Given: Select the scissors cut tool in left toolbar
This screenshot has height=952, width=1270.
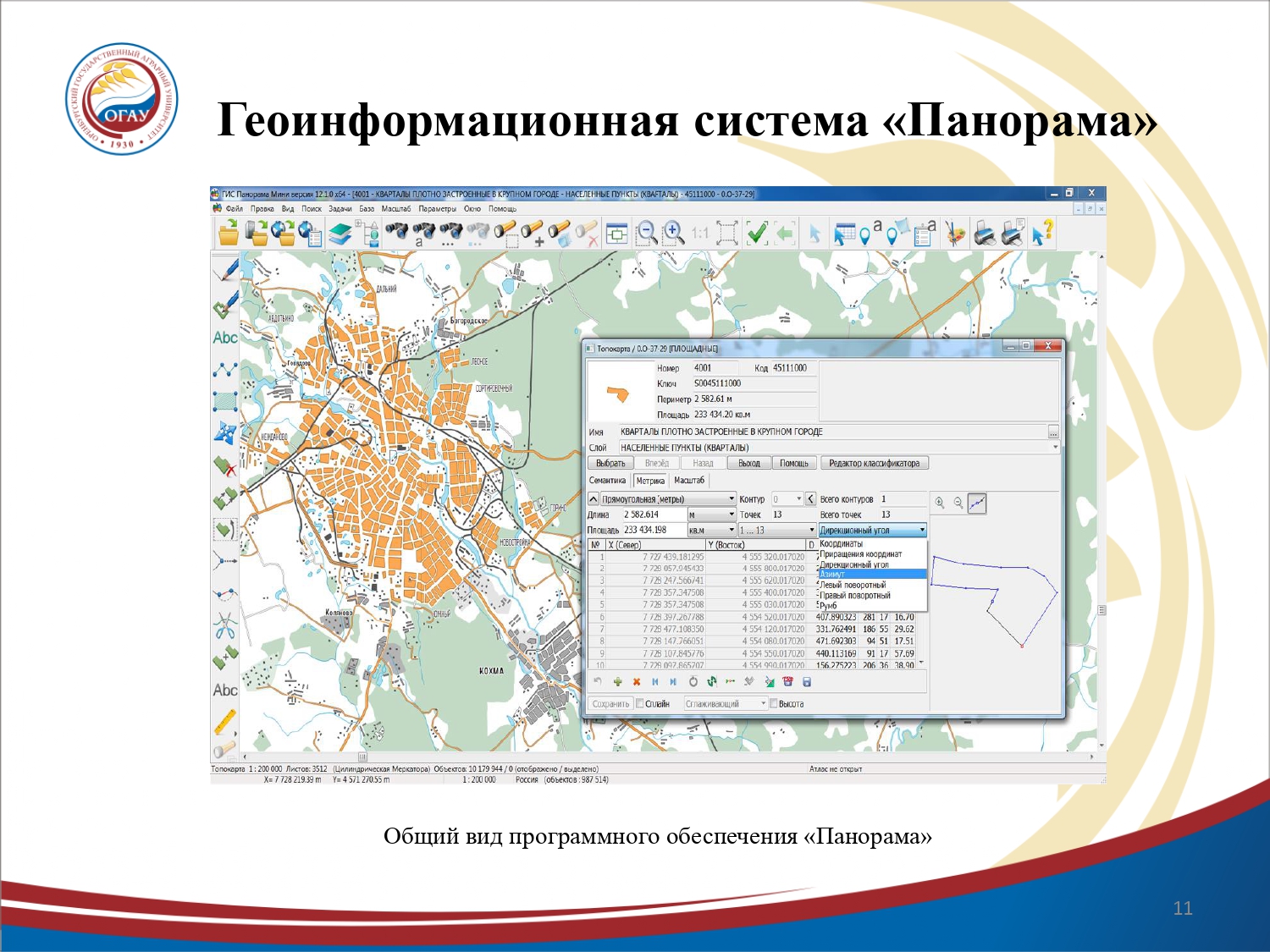Looking at the screenshot, I should [x=224, y=626].
